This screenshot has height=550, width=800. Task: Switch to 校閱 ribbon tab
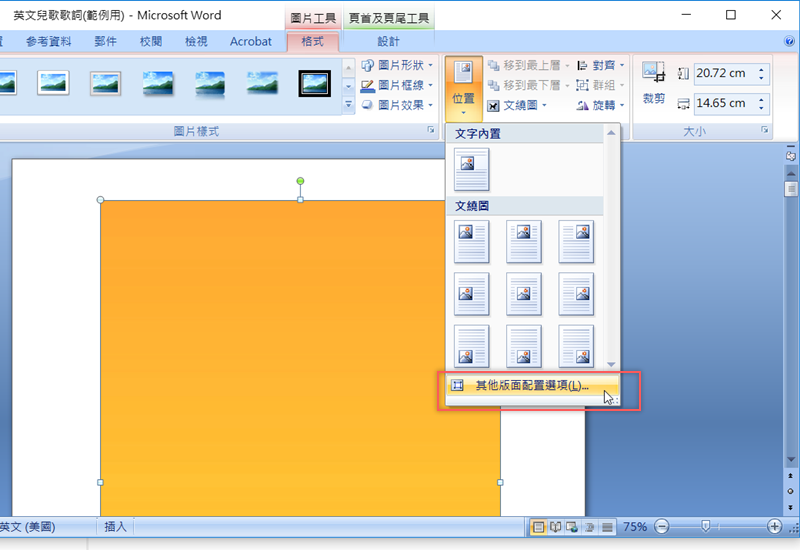[x=151, y=41]
